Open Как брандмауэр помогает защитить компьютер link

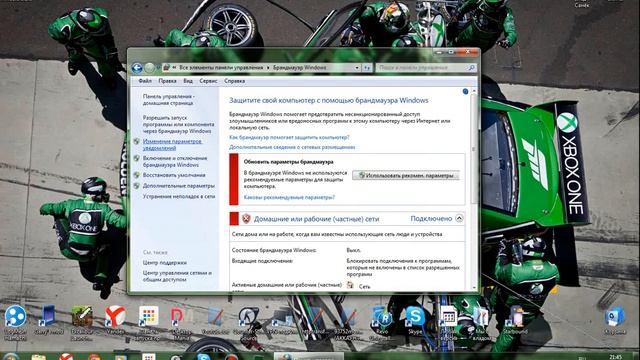(289, 138)
